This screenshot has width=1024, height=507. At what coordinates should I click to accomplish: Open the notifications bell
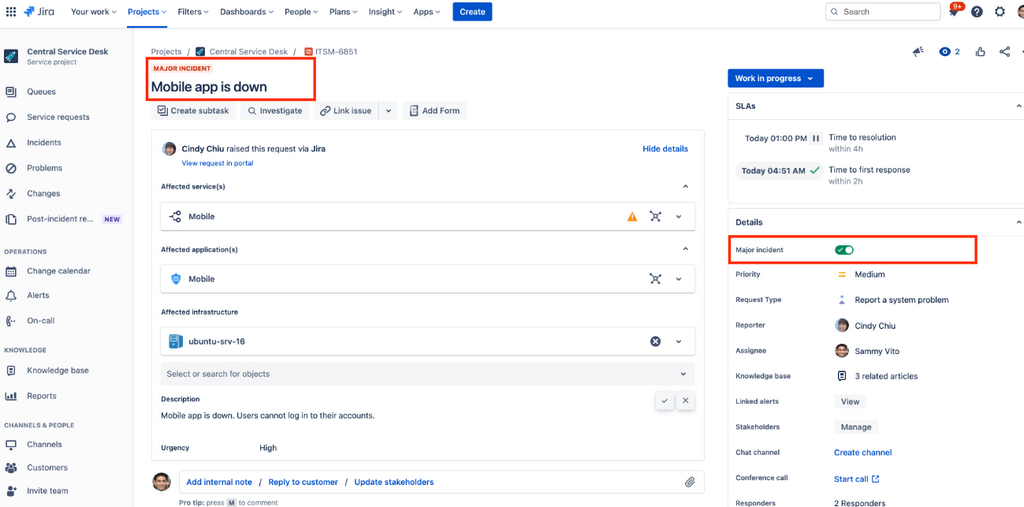point(954,12)
